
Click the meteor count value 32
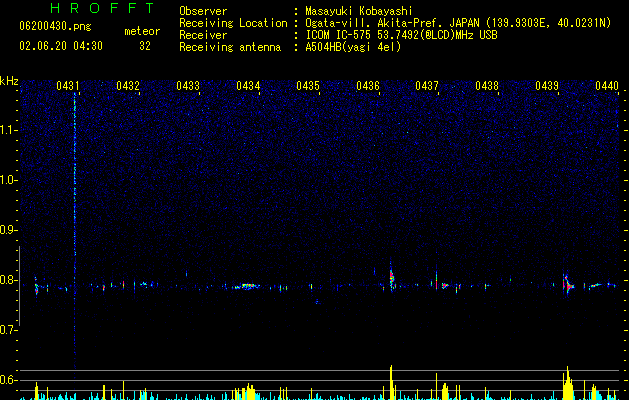pyautogui.click(x=145, y=46)
